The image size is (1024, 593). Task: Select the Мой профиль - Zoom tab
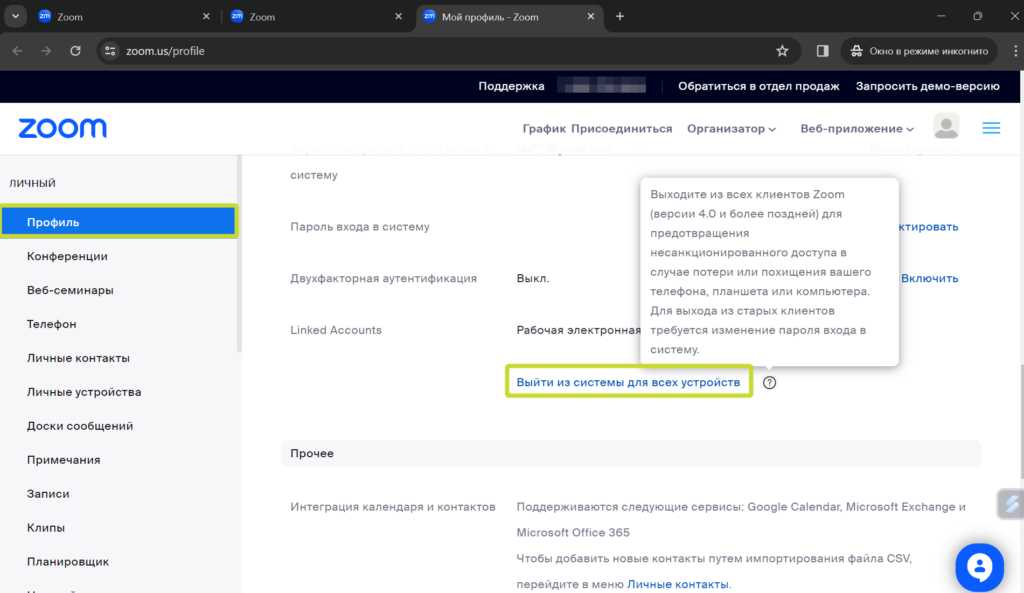click(x=509, y=17)
